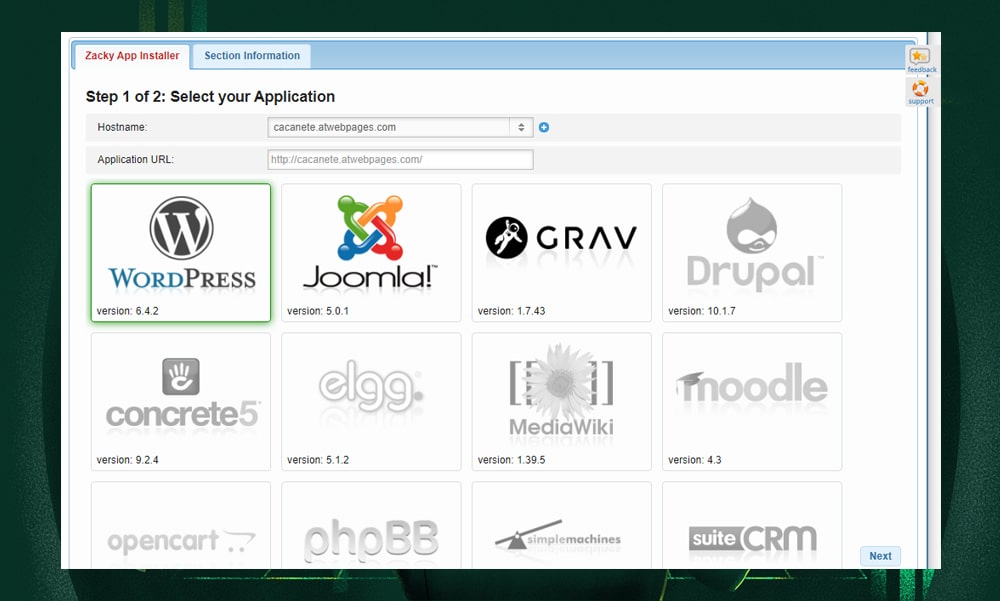Choose MediaWiki for installation
Screen dimensions: 1000x601
561,400
